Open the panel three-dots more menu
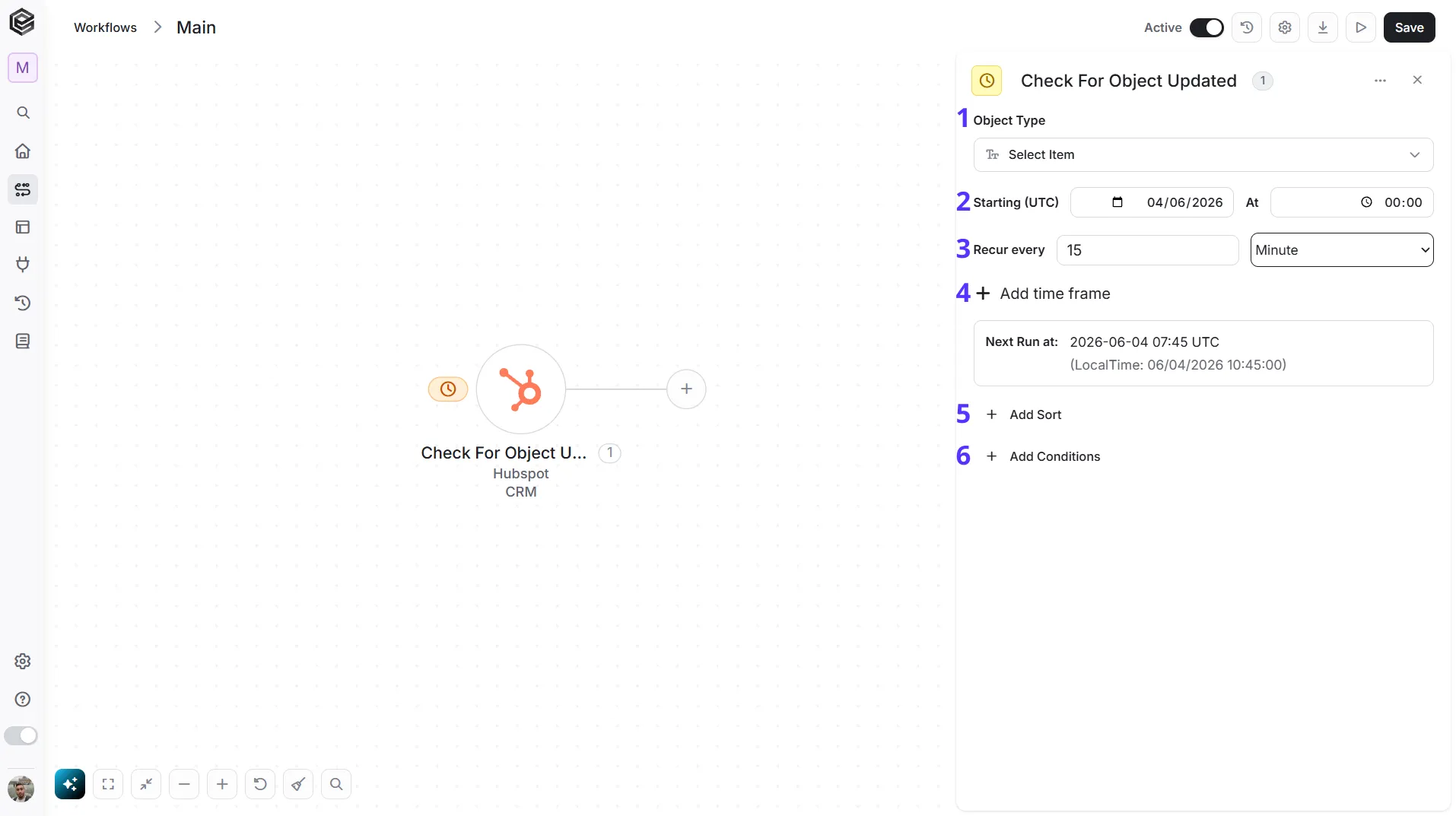Image resolution: width=1456 pixels, height=816 pixels. point(1380,81)
